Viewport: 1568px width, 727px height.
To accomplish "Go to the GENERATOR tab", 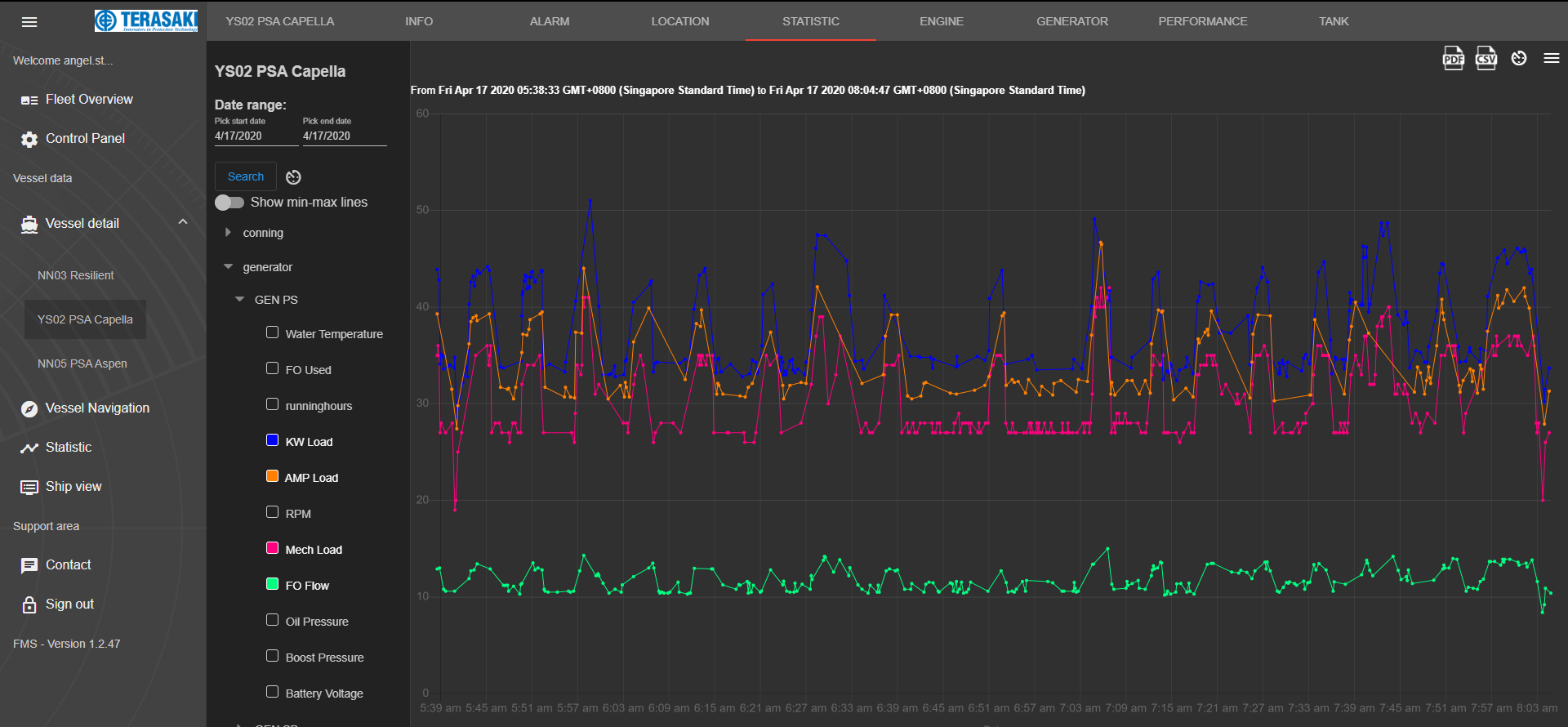I will coord(1072,21).
